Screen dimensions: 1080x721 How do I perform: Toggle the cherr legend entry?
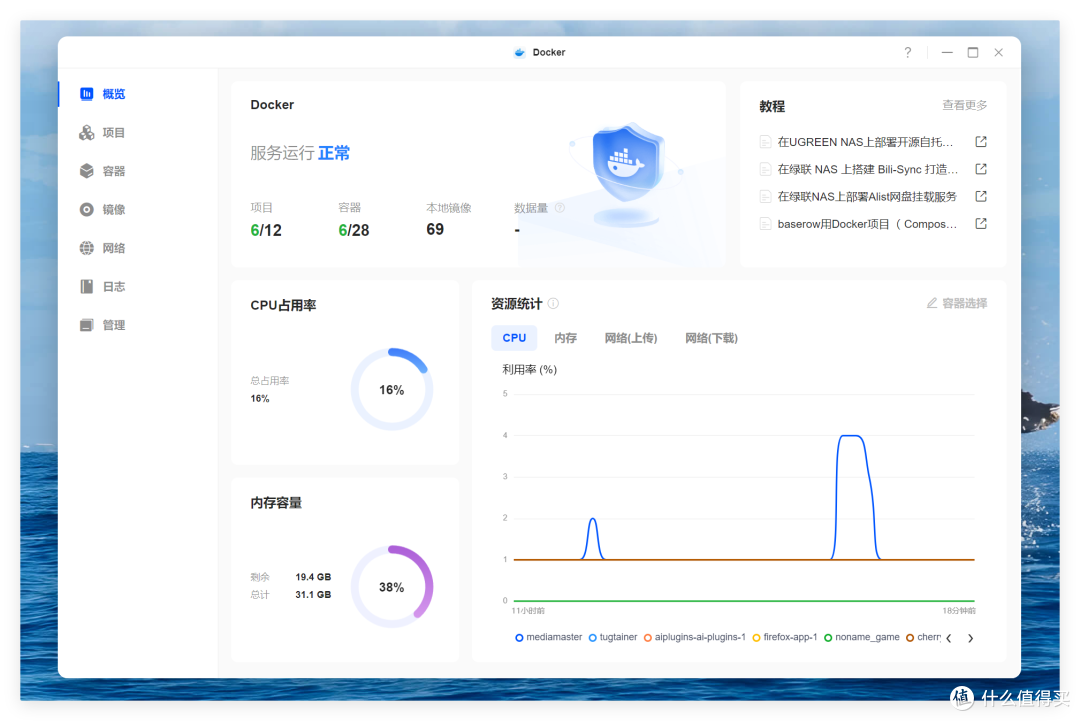(924, 638)
